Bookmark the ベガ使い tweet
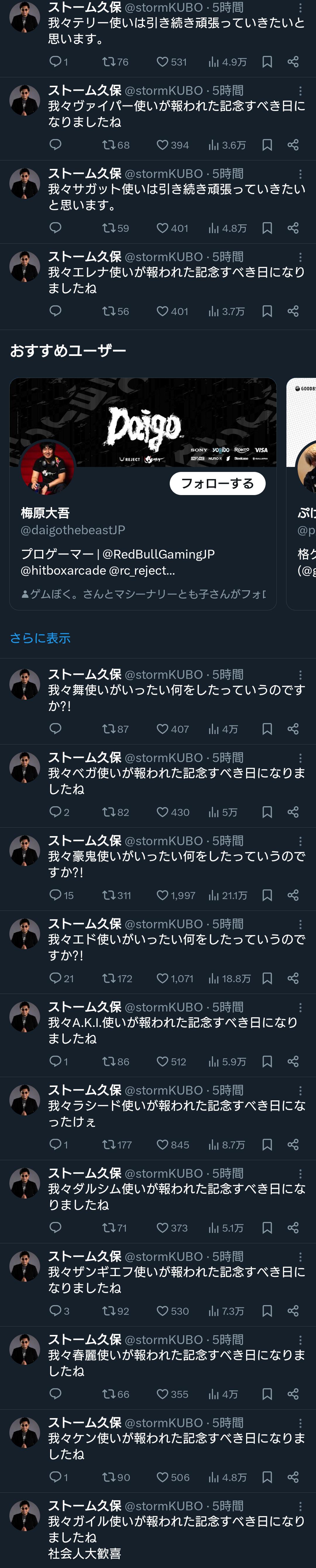 click(x=267, y=812)
